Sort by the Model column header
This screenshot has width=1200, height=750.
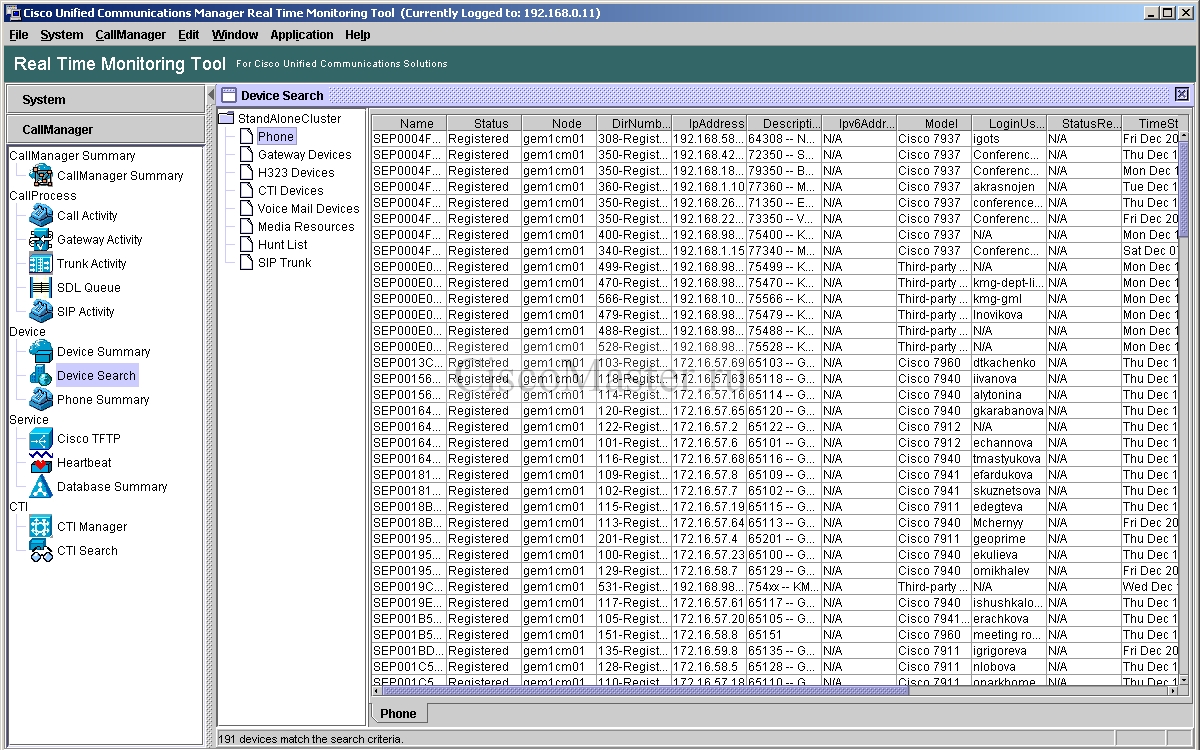[934, 123]
